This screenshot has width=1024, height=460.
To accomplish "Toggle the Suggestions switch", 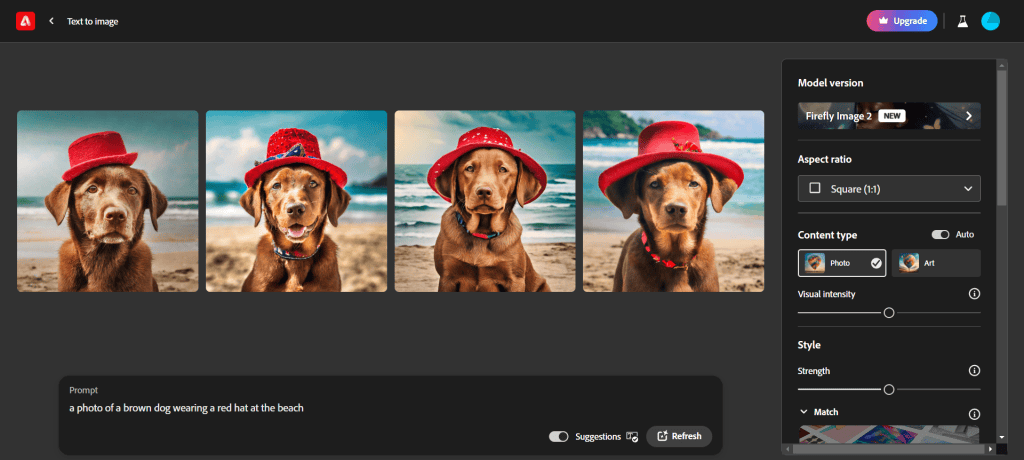I will tap(558, 436).
